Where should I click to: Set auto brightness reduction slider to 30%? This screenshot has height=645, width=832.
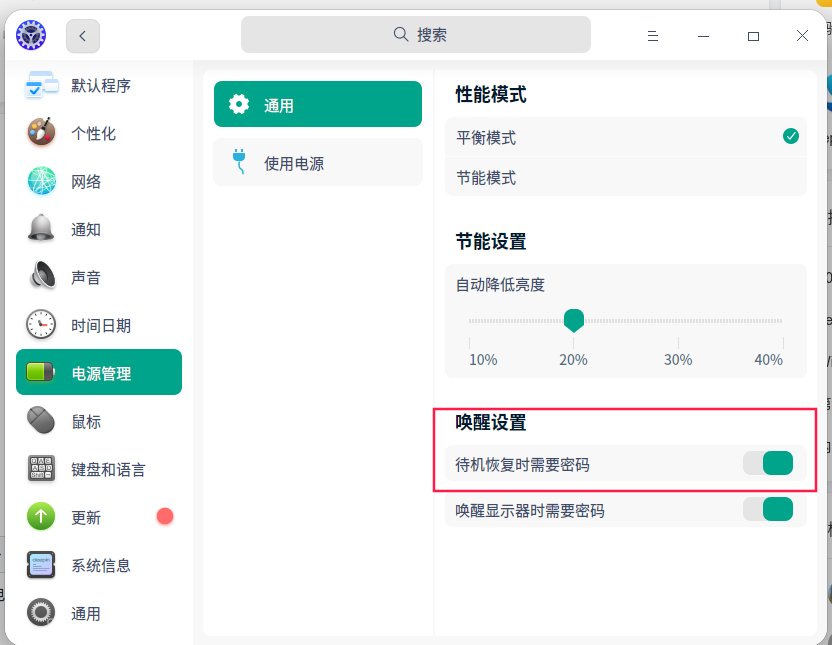pyautogui.click(x=678, y=321)
